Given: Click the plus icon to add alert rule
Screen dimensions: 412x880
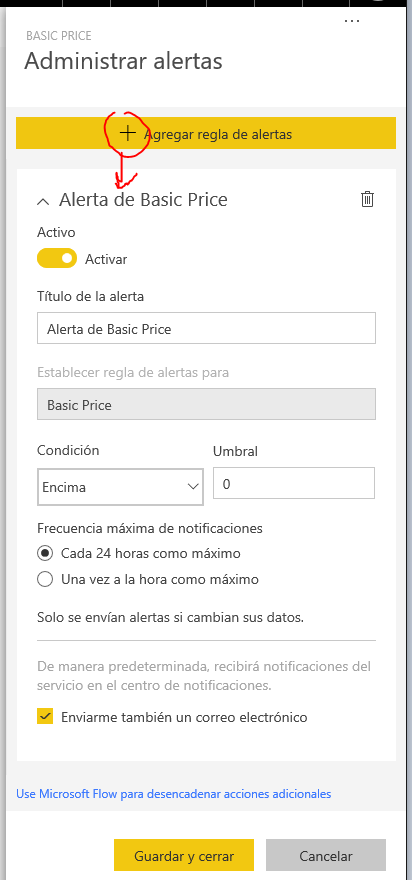Looking at the screenshot, I should point(128,133).
